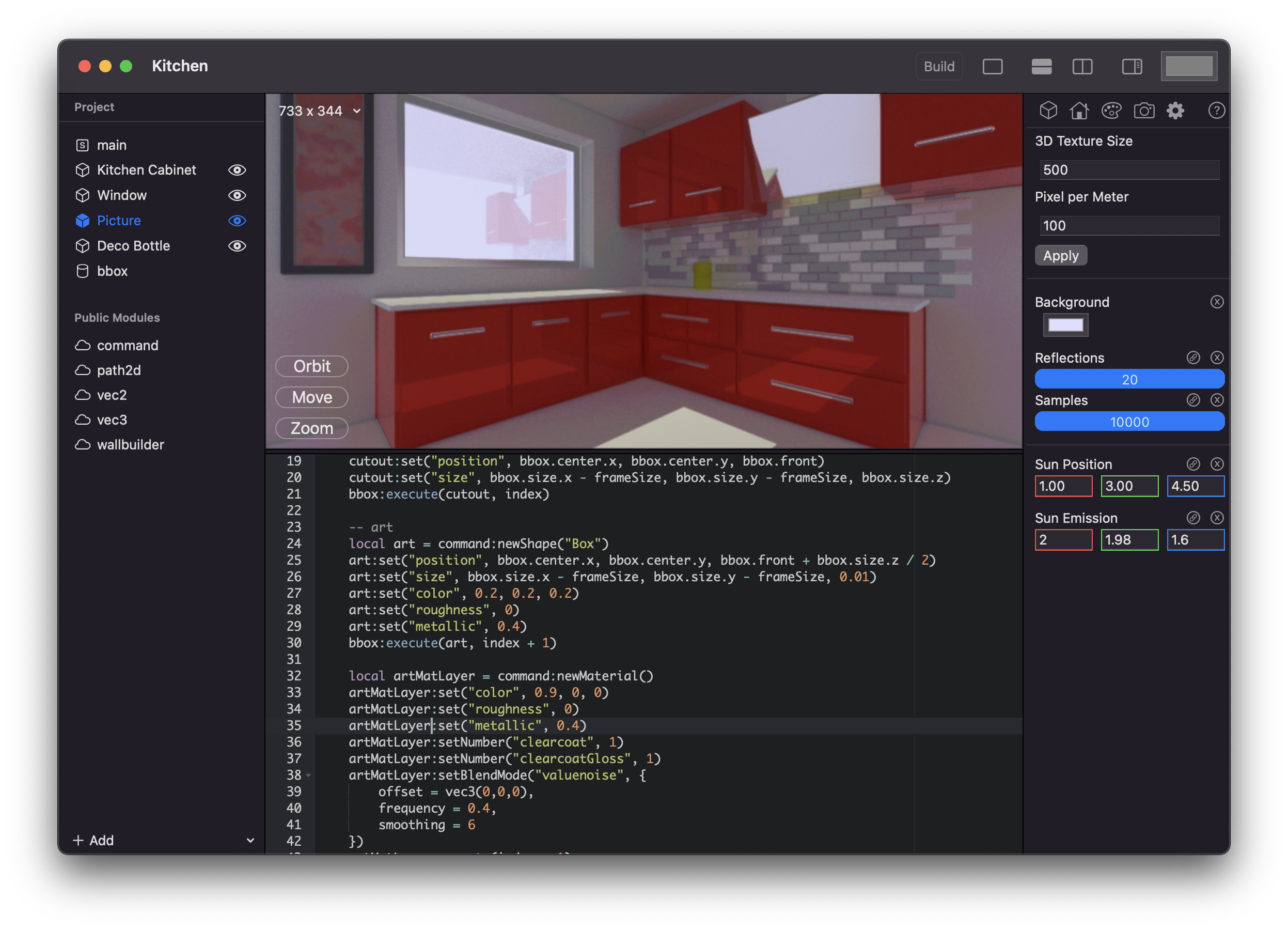Toggle visibility of Kitchen Cabinet layer
This screenshot has height=931, width=1288.
[237, 169]
